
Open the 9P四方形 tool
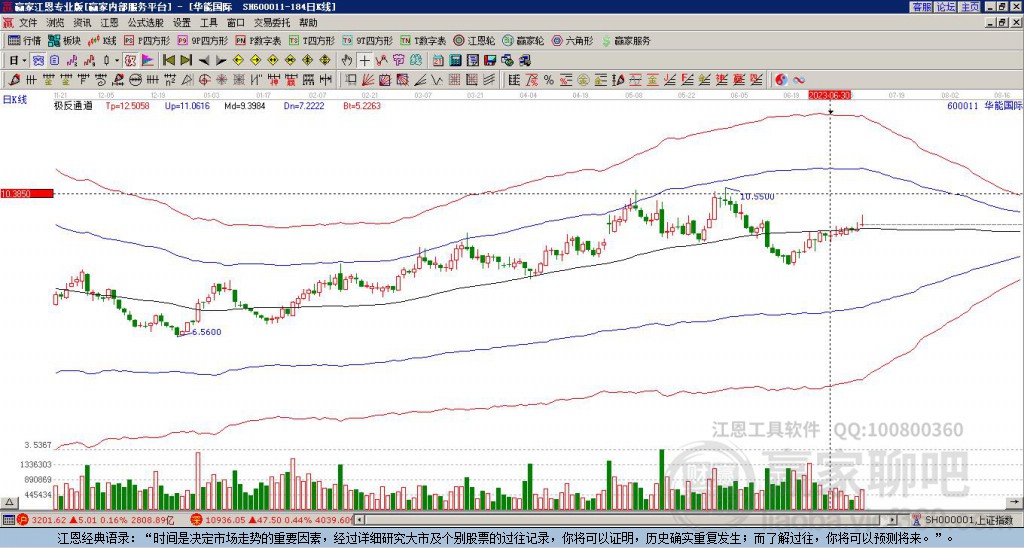[x=202, y=40]
